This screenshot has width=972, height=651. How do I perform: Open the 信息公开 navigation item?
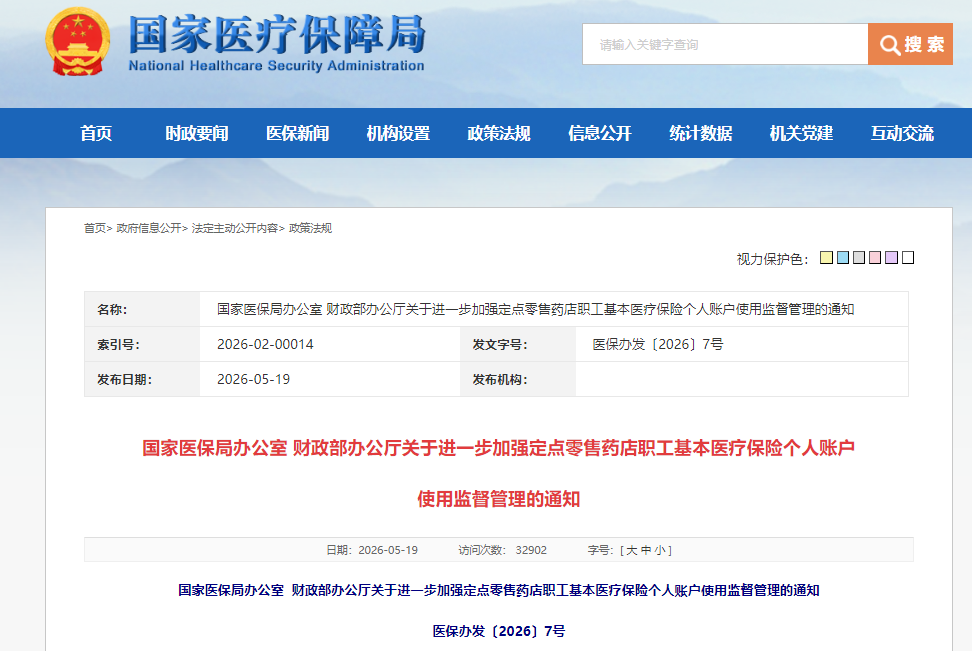599,133
